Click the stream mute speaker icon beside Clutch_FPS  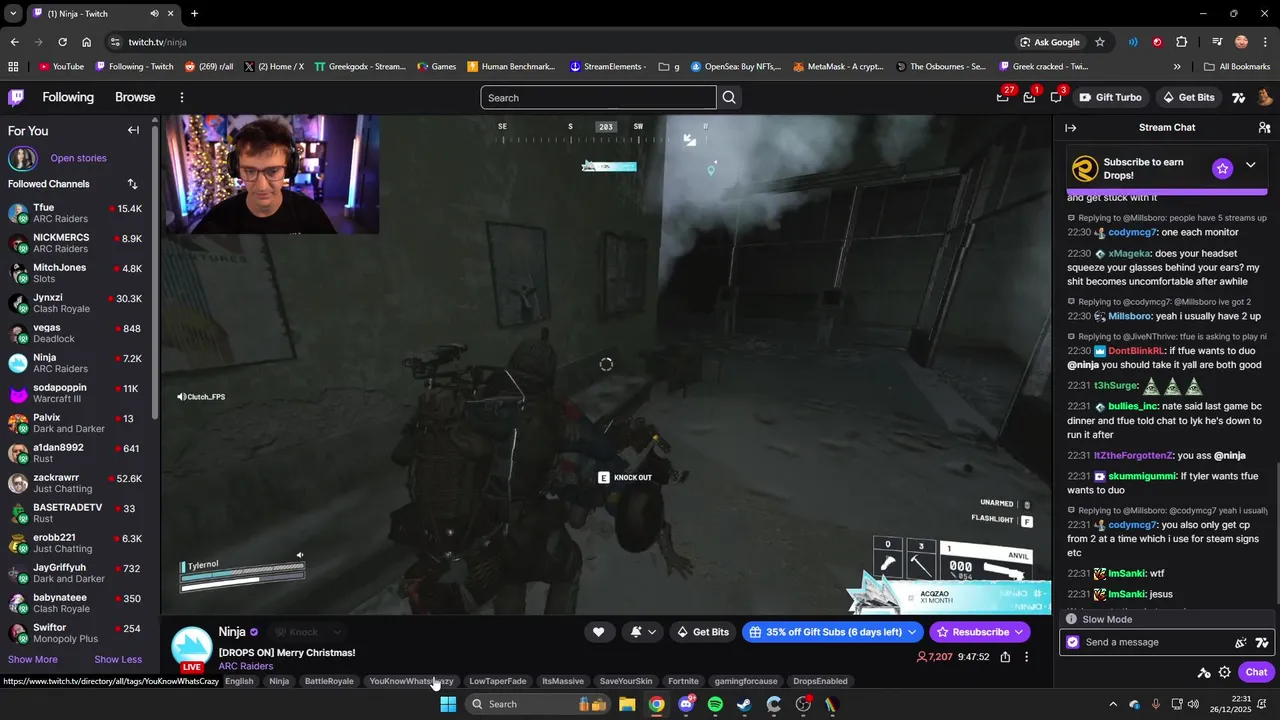tap(181, 397)
